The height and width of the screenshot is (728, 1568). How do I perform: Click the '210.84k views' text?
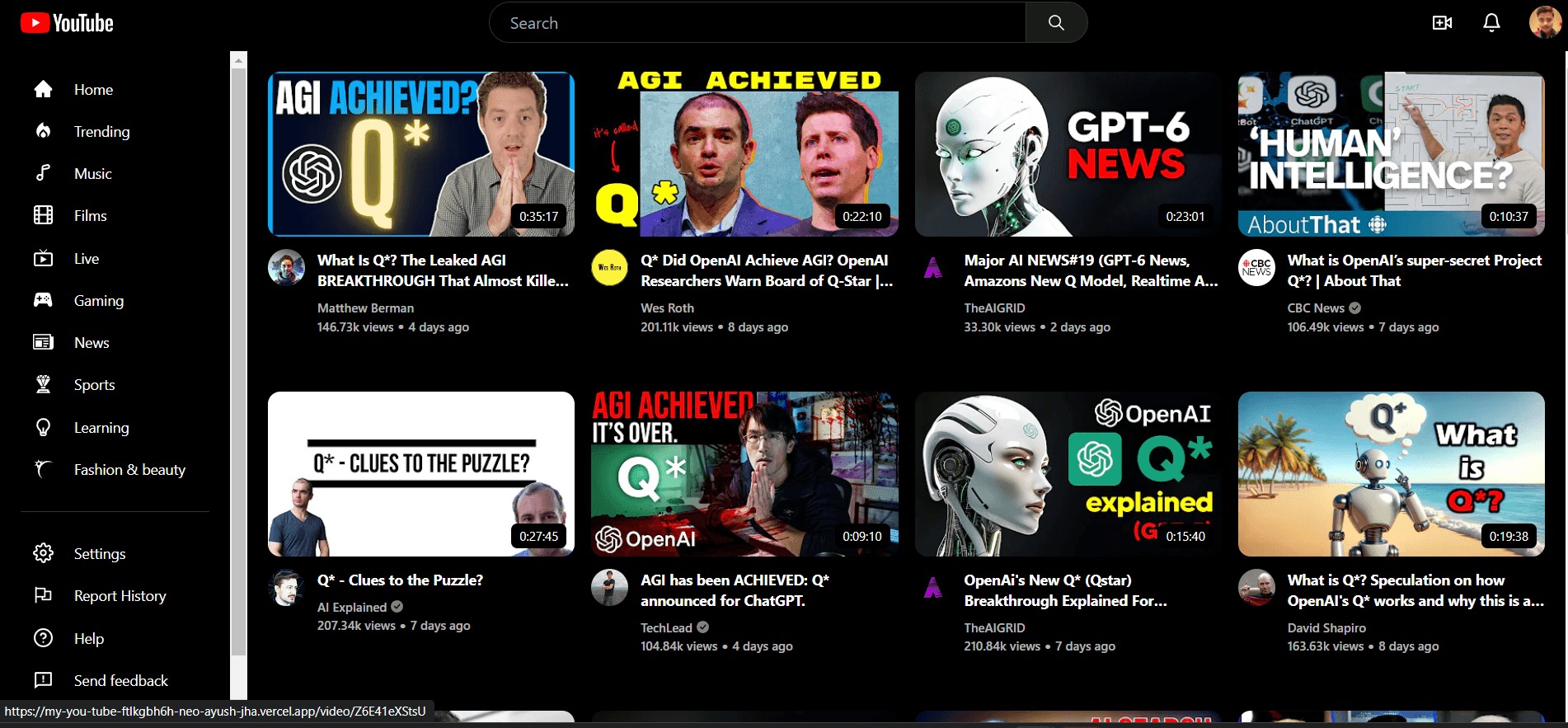pyautogui.click(x=1002, y=646)
